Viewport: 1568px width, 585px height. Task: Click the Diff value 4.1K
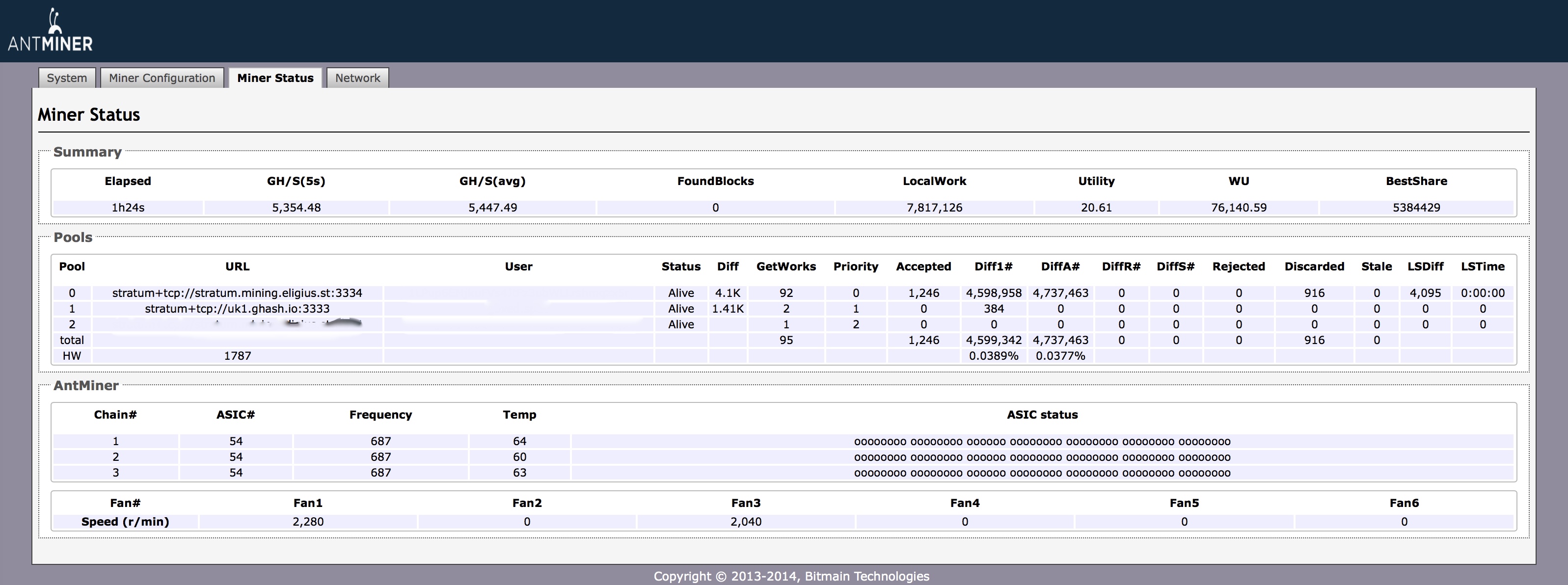pos(728,293)
